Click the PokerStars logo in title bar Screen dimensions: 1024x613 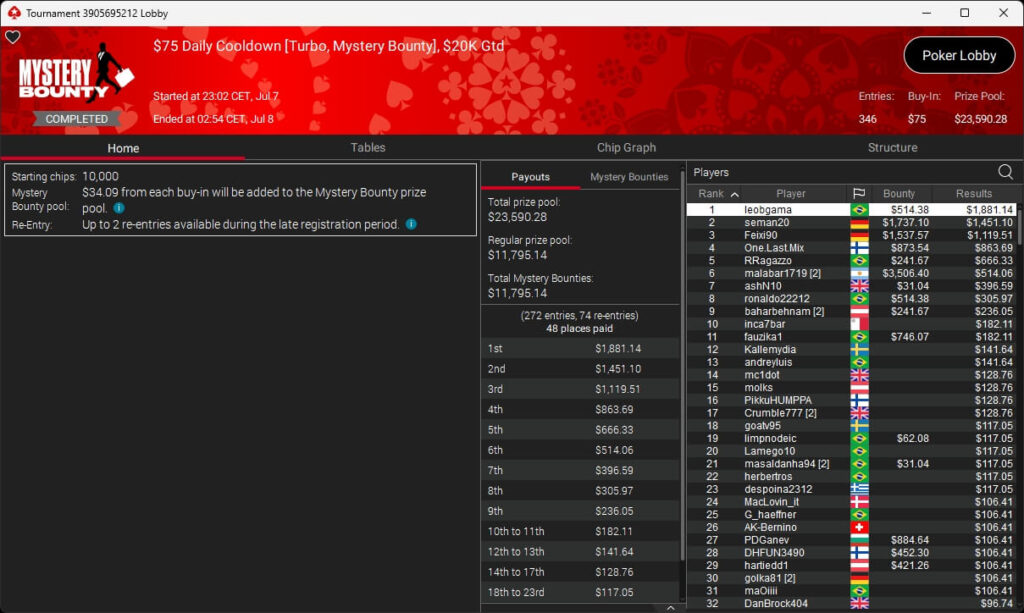(x=12, y=13)
